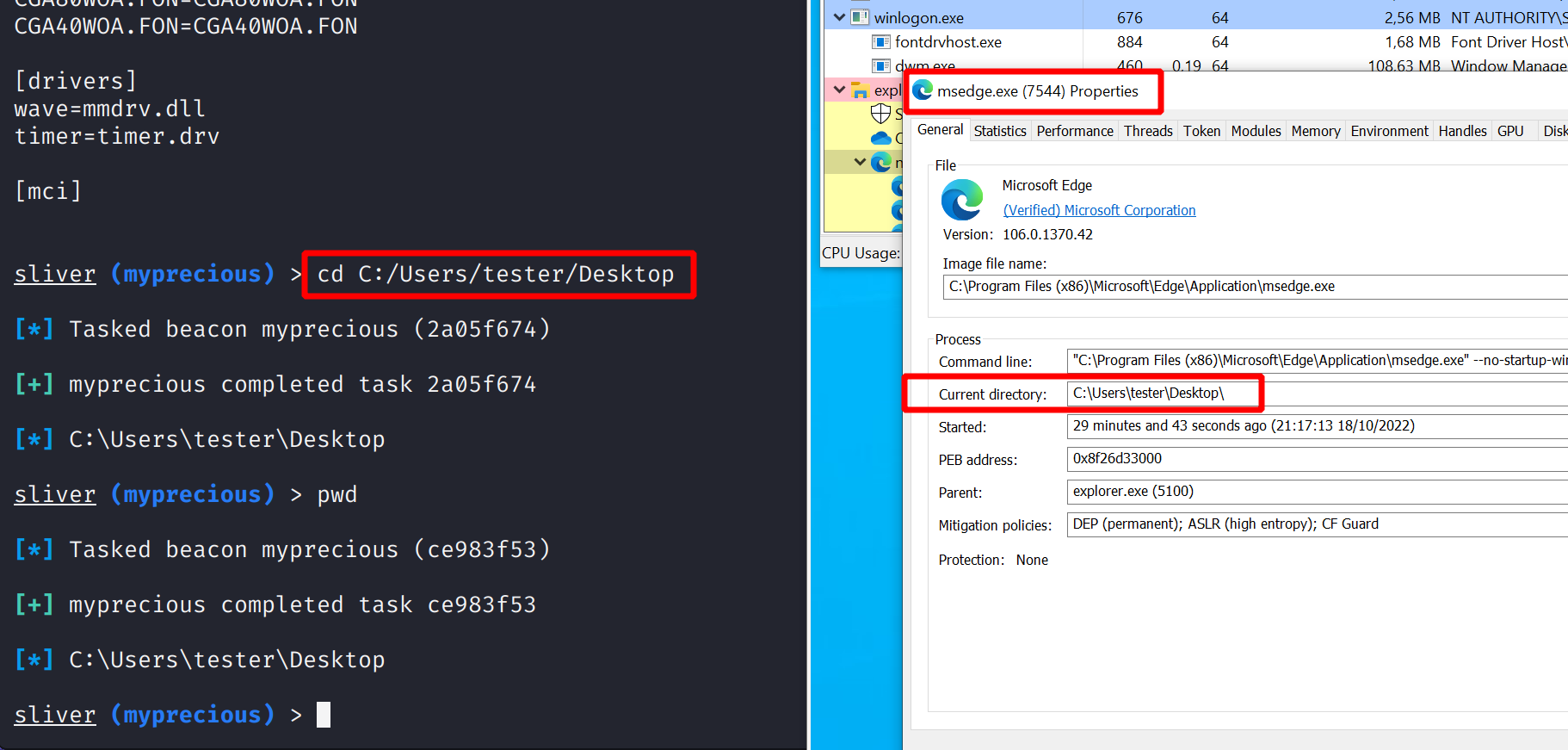
Task: Click the cd C:/Users/tester/Desktop command in terminal
Action: pos(496,274)
